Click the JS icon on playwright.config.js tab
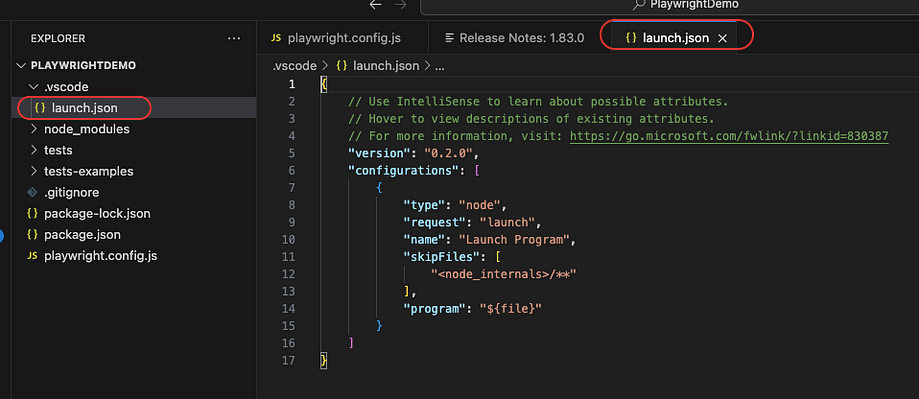Screen dimensions: 919x399 pos(276,38)
